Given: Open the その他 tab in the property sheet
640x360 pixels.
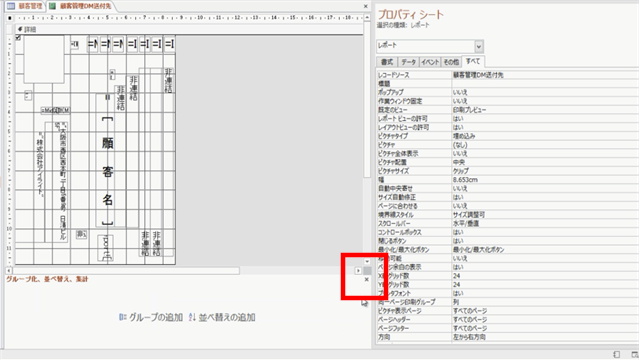Looking at the screenshot, I should (x=451, y=62).
